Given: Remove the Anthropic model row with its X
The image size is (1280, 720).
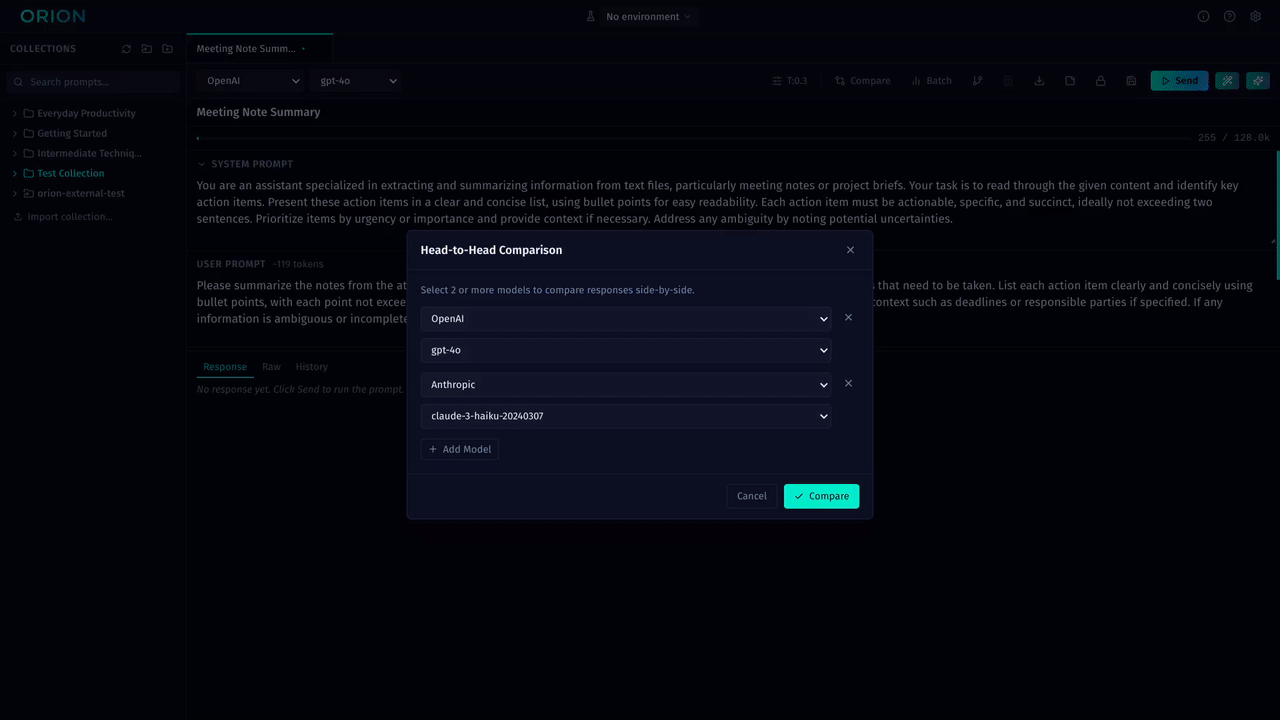Looking at the screenshot, I should click(849, 384).
